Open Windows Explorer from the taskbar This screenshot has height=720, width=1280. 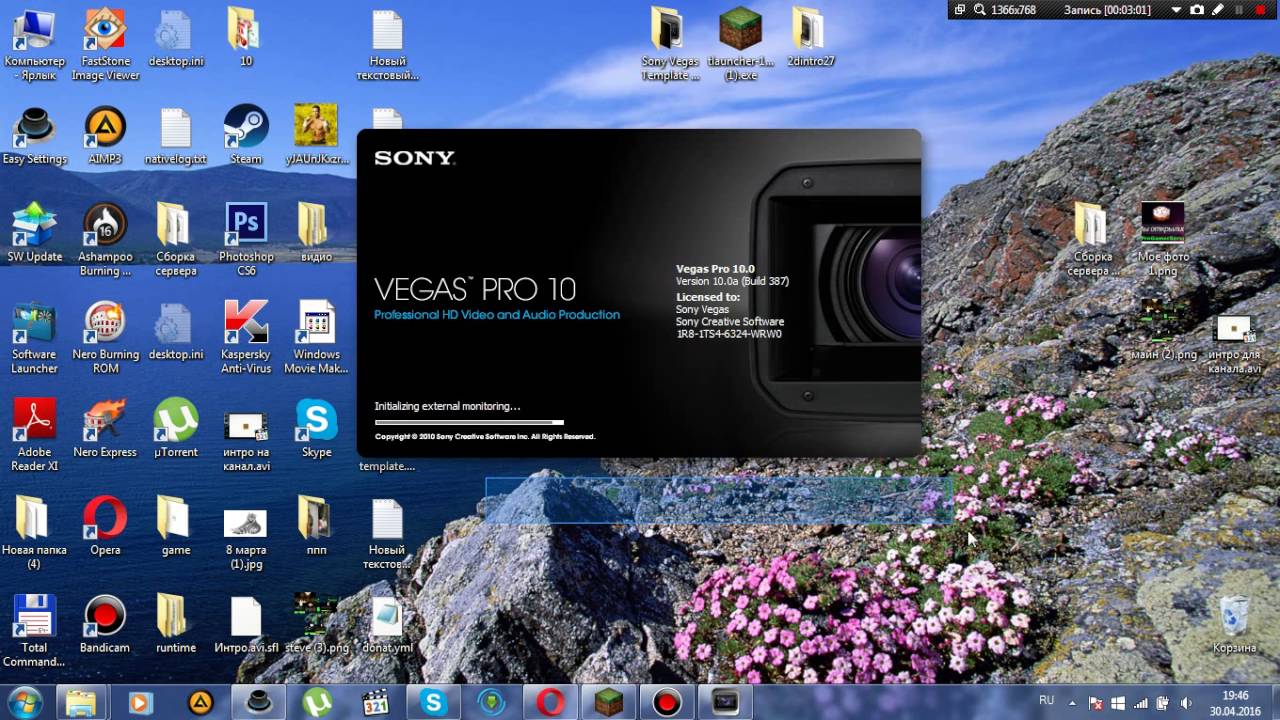point(82,702)
